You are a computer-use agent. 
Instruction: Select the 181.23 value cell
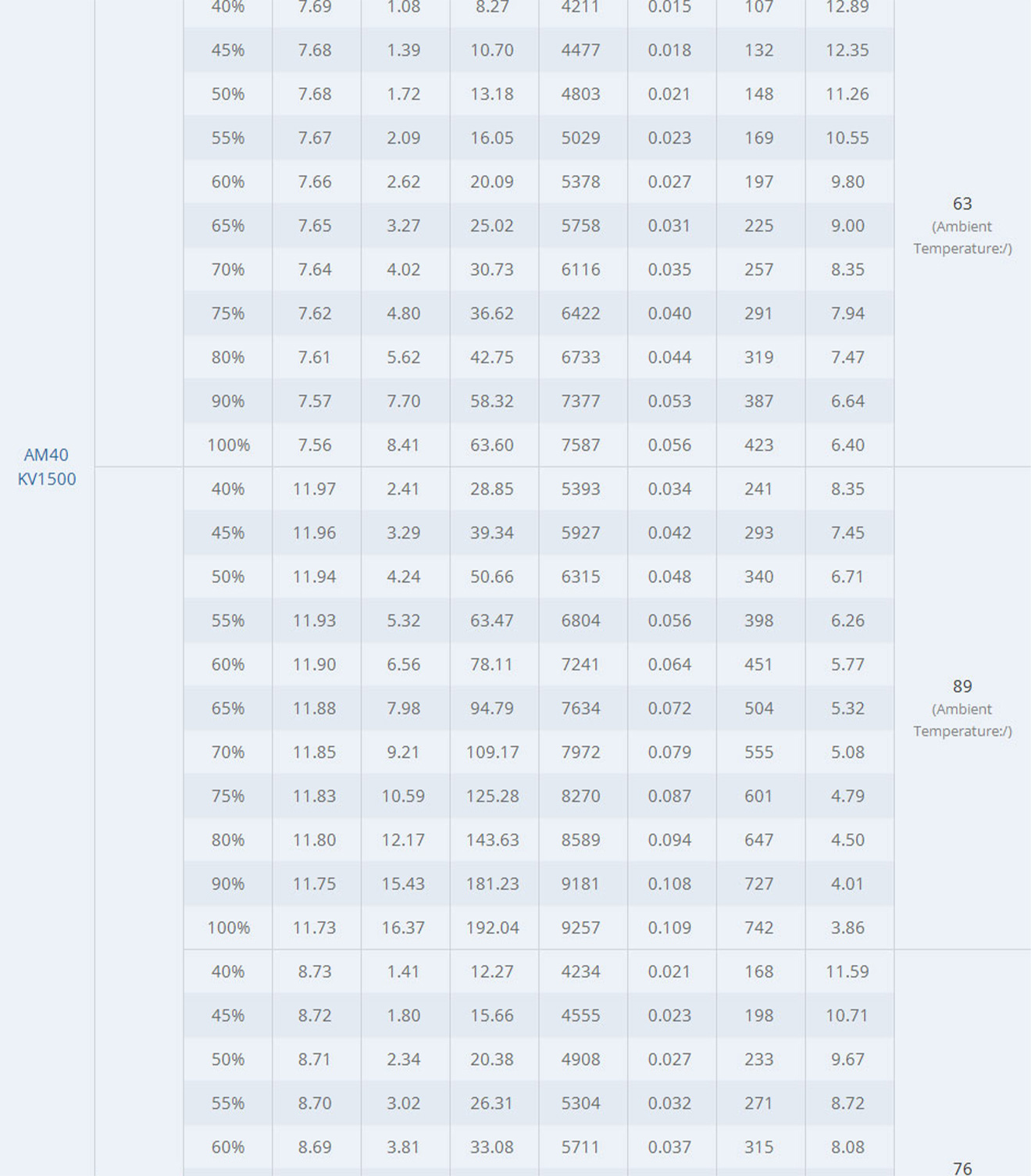492,884
